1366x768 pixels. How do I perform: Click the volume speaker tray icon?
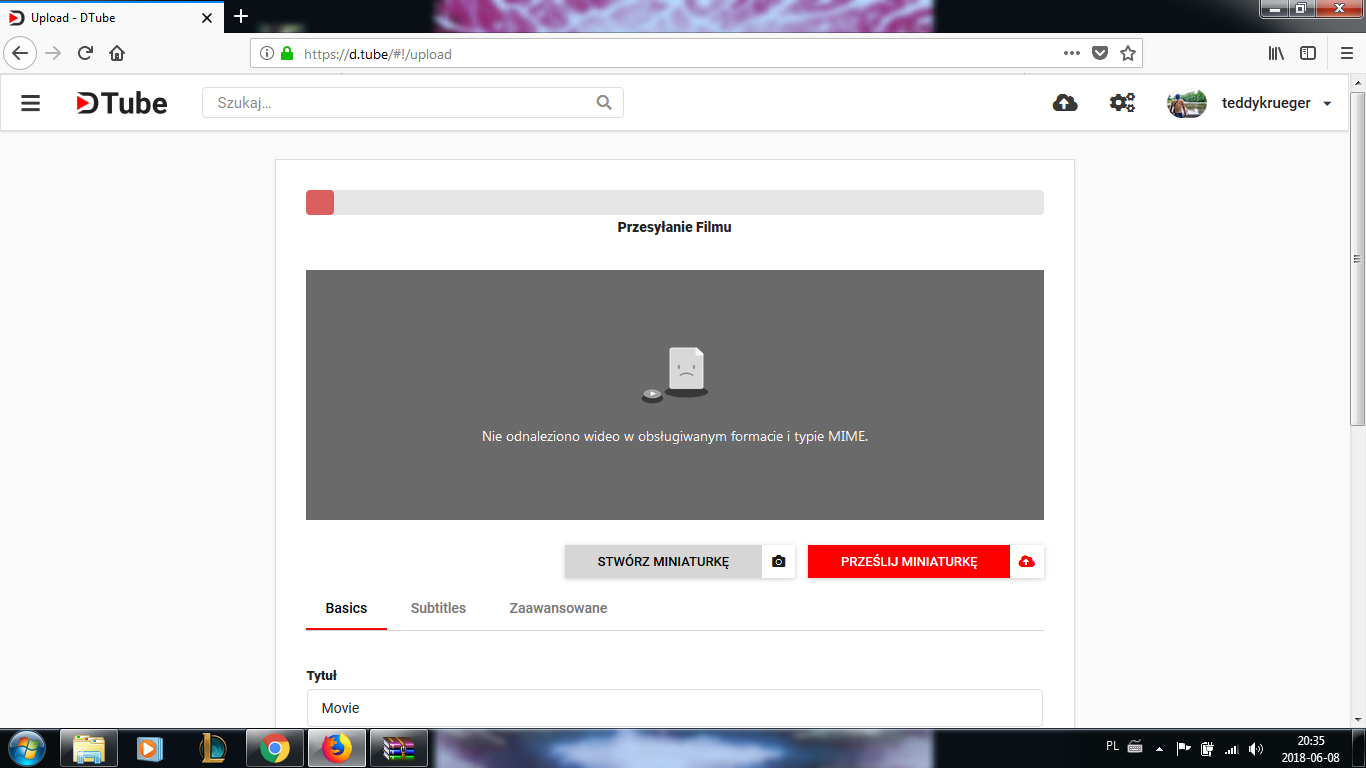tap(1256, 748)
